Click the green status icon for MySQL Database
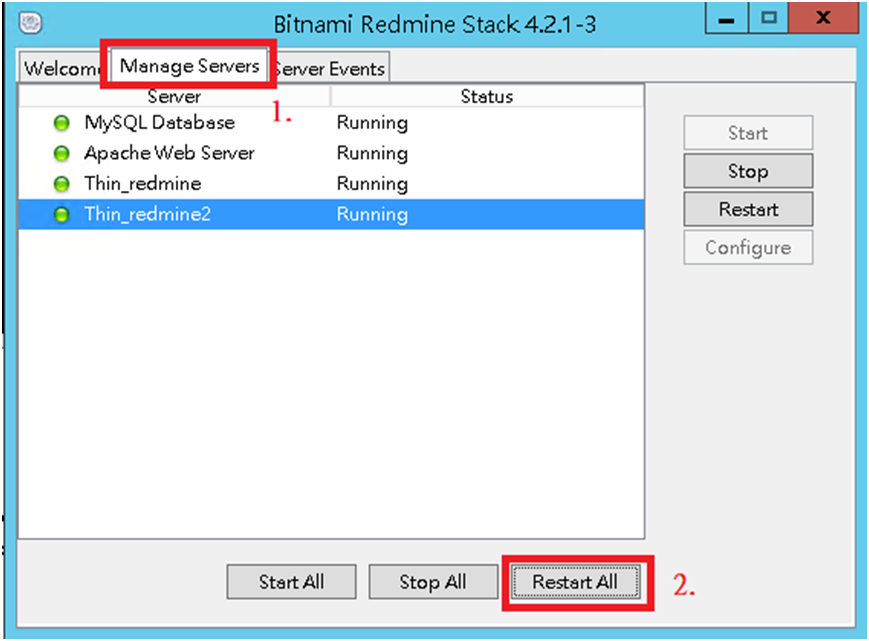Image resolution: width=869 pixels, height=641 pixels. (x=62, y=123)
